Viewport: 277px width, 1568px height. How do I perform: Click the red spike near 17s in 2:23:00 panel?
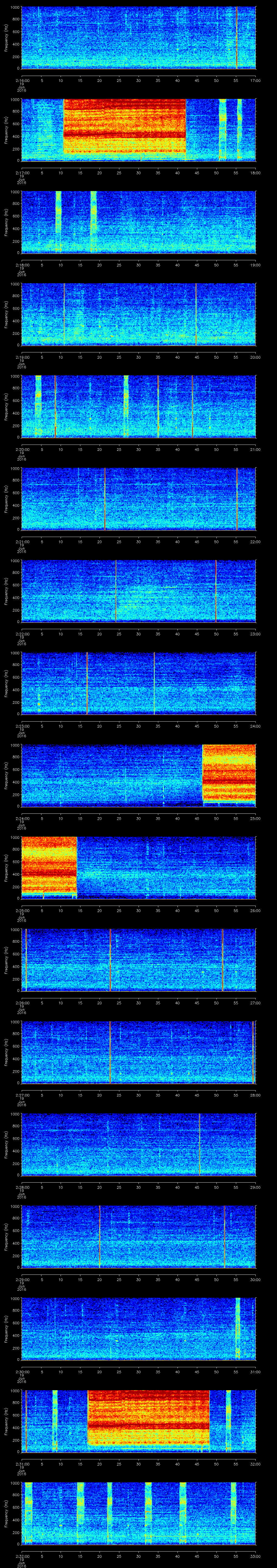tap(87, 683)
